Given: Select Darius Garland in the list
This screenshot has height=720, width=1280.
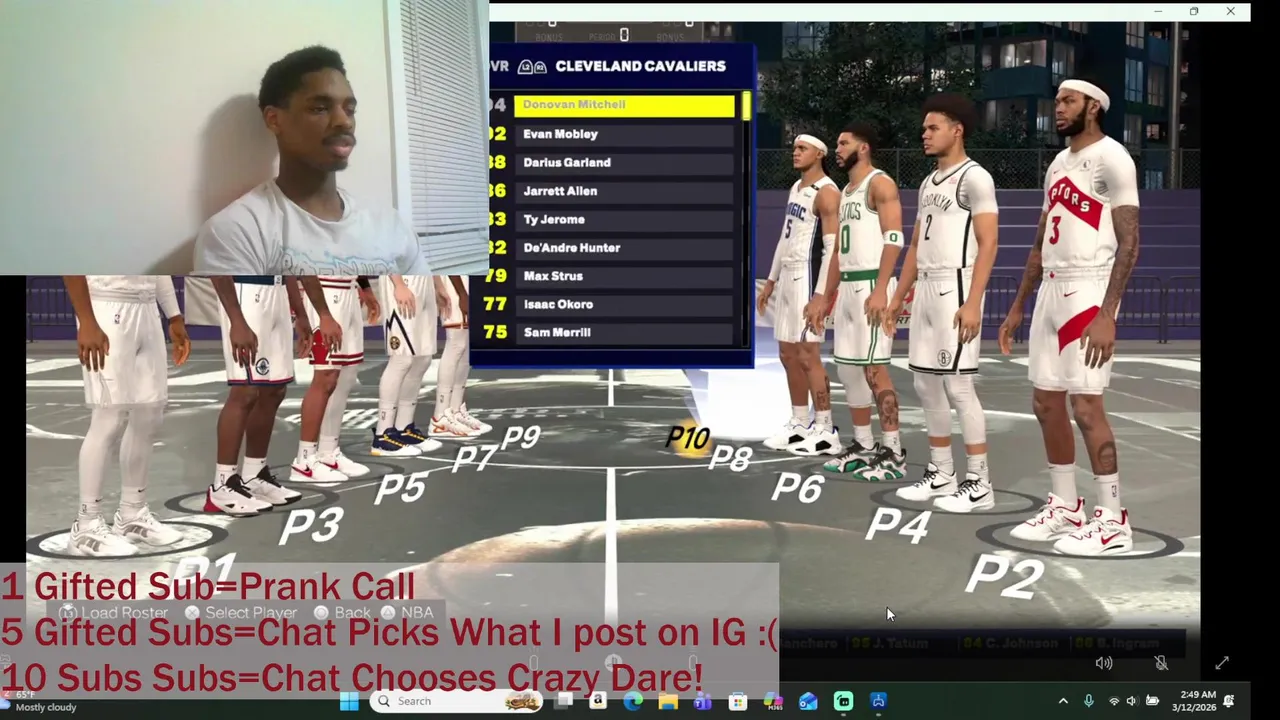Looking at the screenshot, I should pos(624,162).
